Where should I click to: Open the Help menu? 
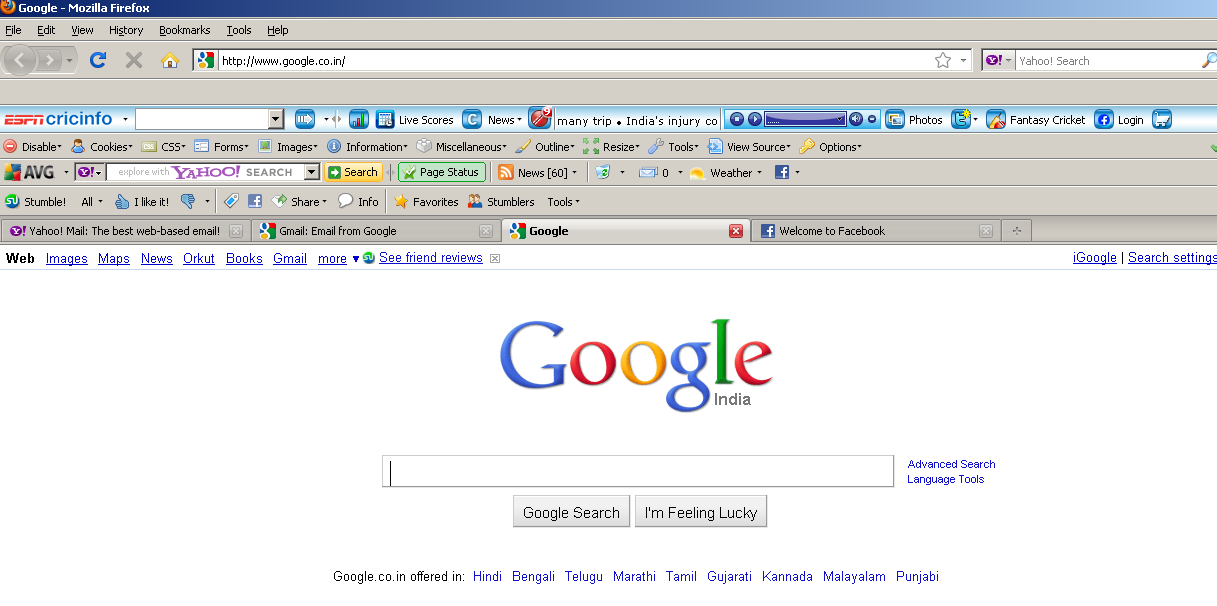278,30
